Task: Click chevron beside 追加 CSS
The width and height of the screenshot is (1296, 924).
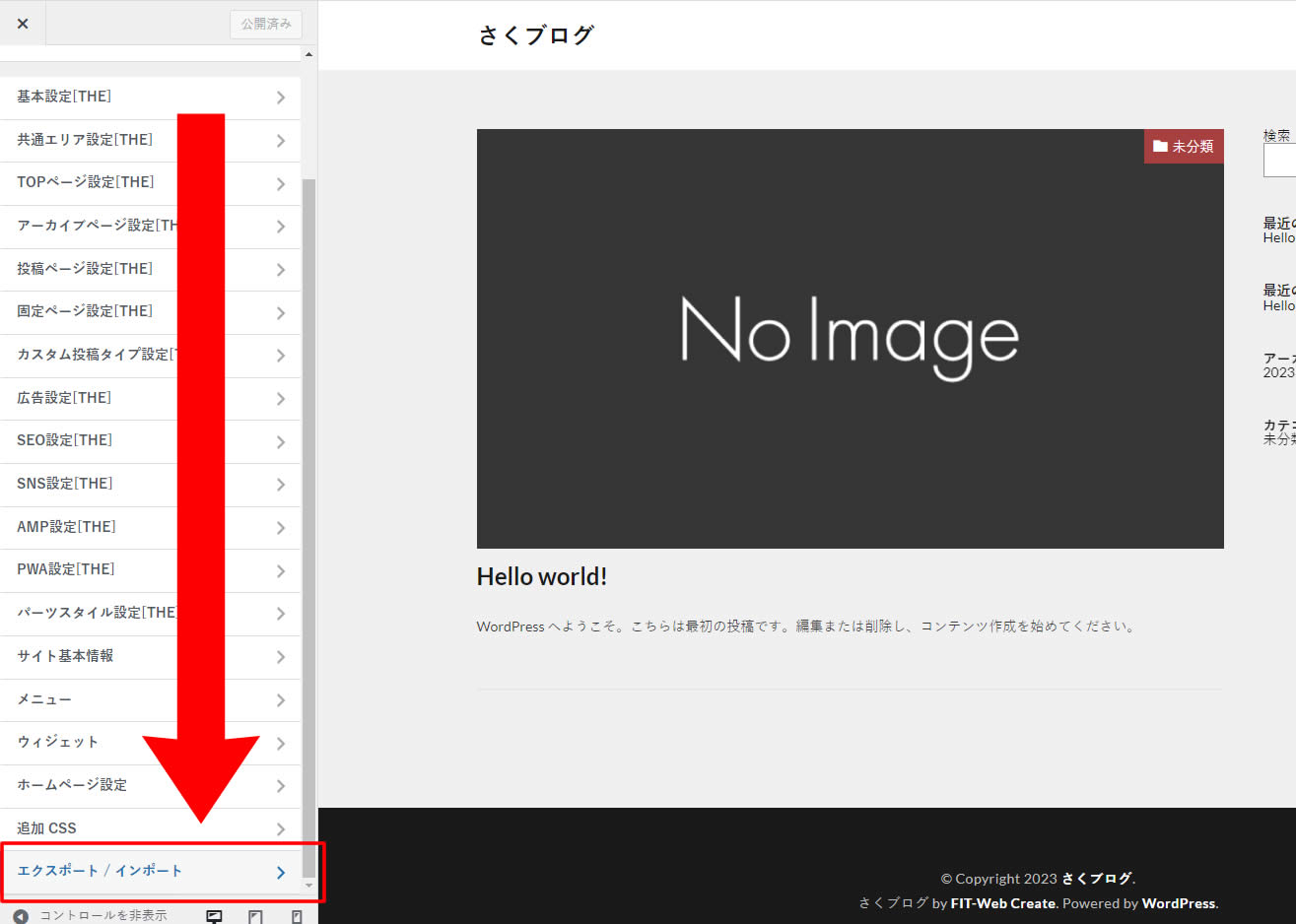Action: click(281, 829)
